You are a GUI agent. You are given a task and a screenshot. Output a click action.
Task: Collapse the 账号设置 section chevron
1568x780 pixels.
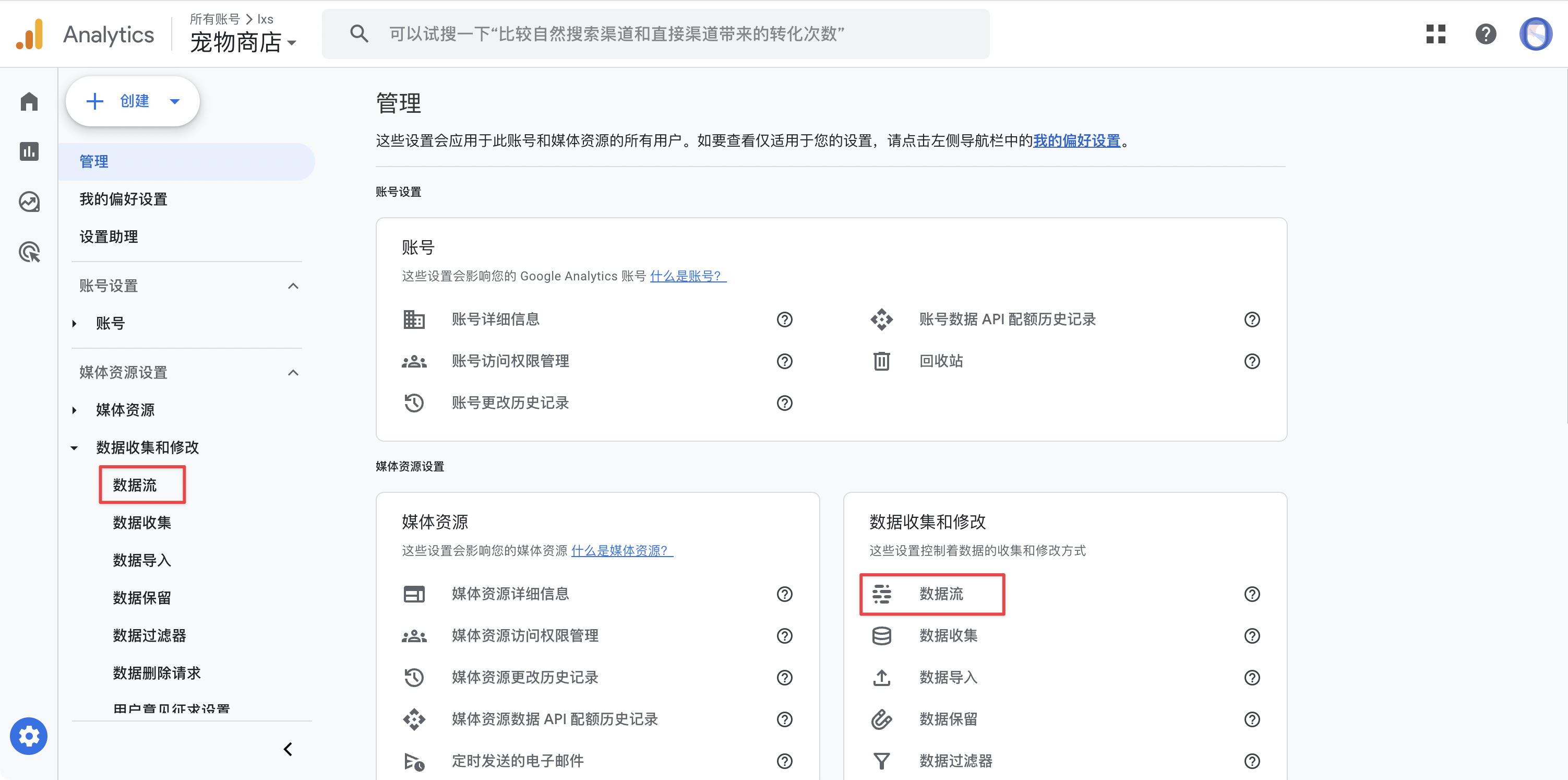(294, 286)
